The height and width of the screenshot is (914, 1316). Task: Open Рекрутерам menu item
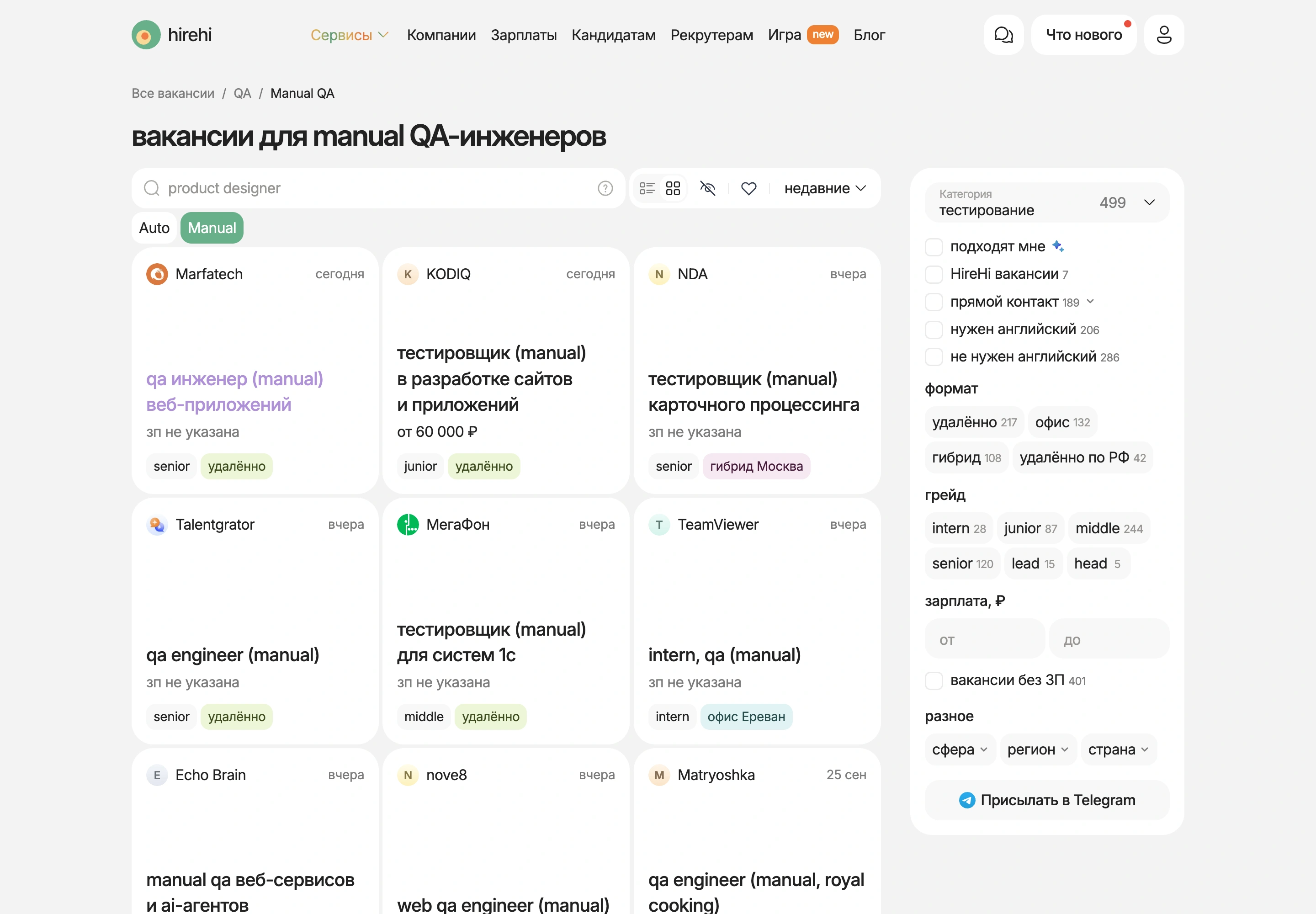[711, 35]
